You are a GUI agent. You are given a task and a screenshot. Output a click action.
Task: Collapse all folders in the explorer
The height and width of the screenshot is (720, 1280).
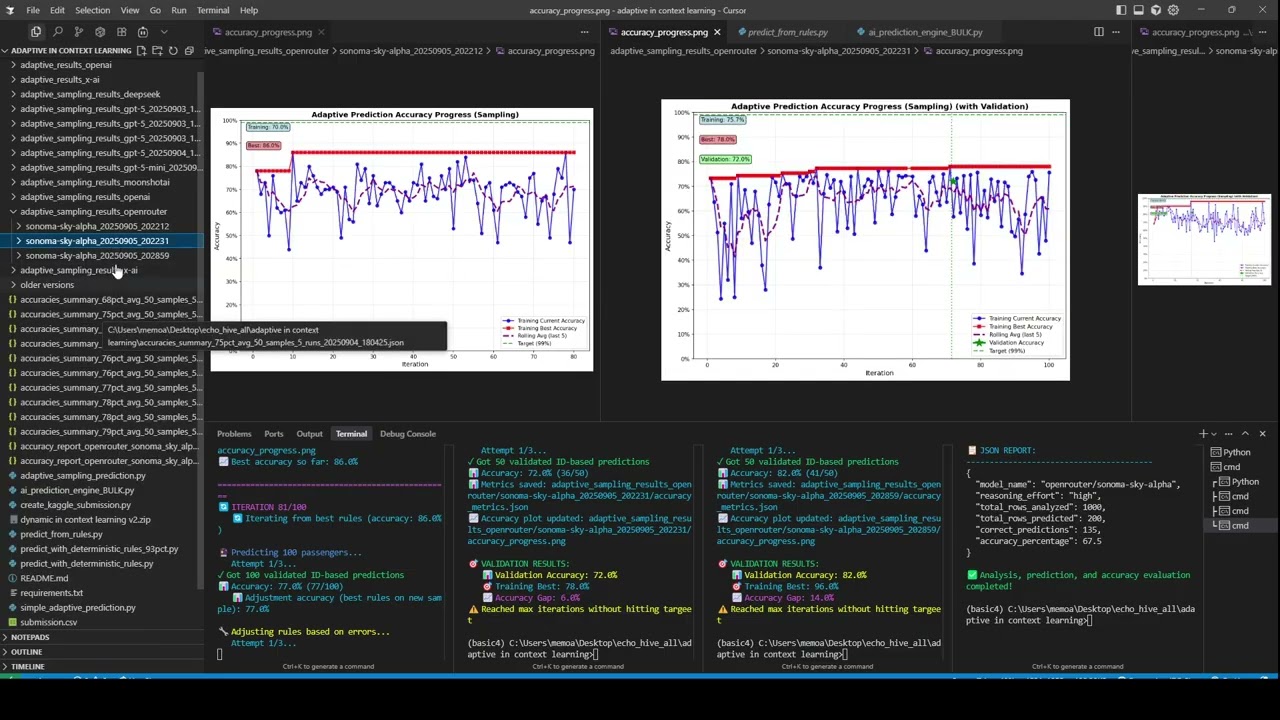(189, 50)
